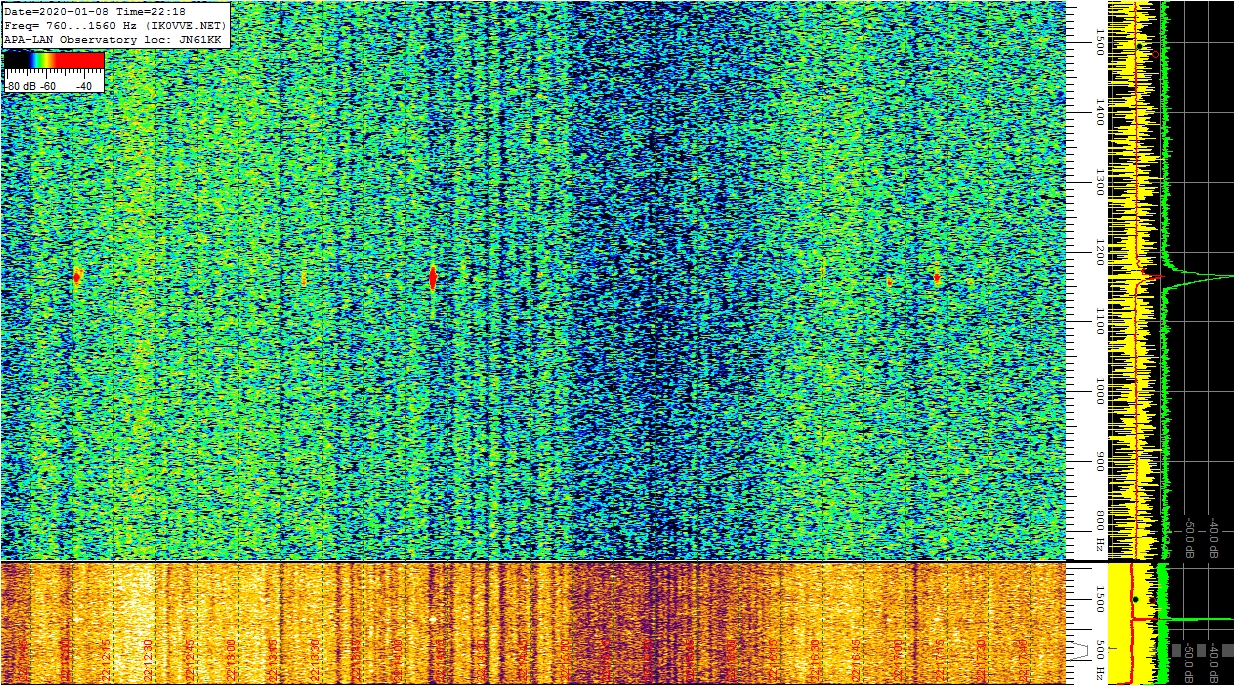
Task: Click the 22:13:00 time marker label
Action: click(x=231, y=659)
